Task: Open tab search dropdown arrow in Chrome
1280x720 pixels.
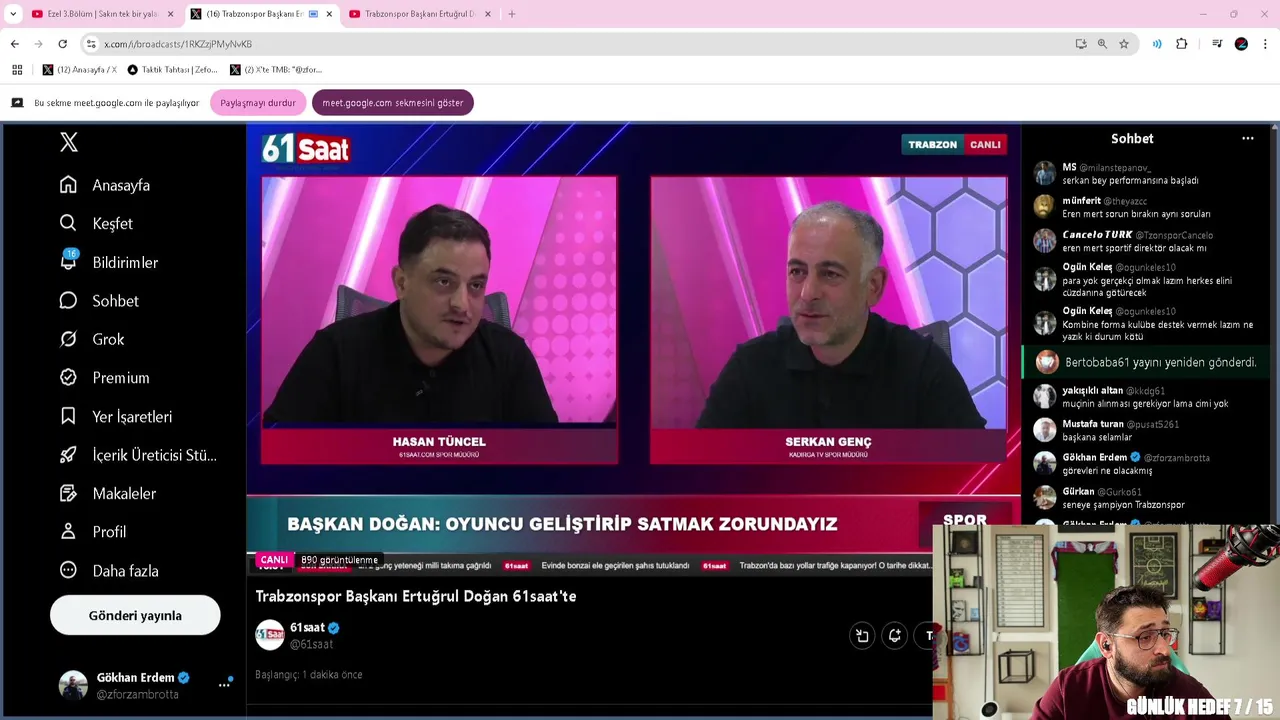Action: pos(13,14)
